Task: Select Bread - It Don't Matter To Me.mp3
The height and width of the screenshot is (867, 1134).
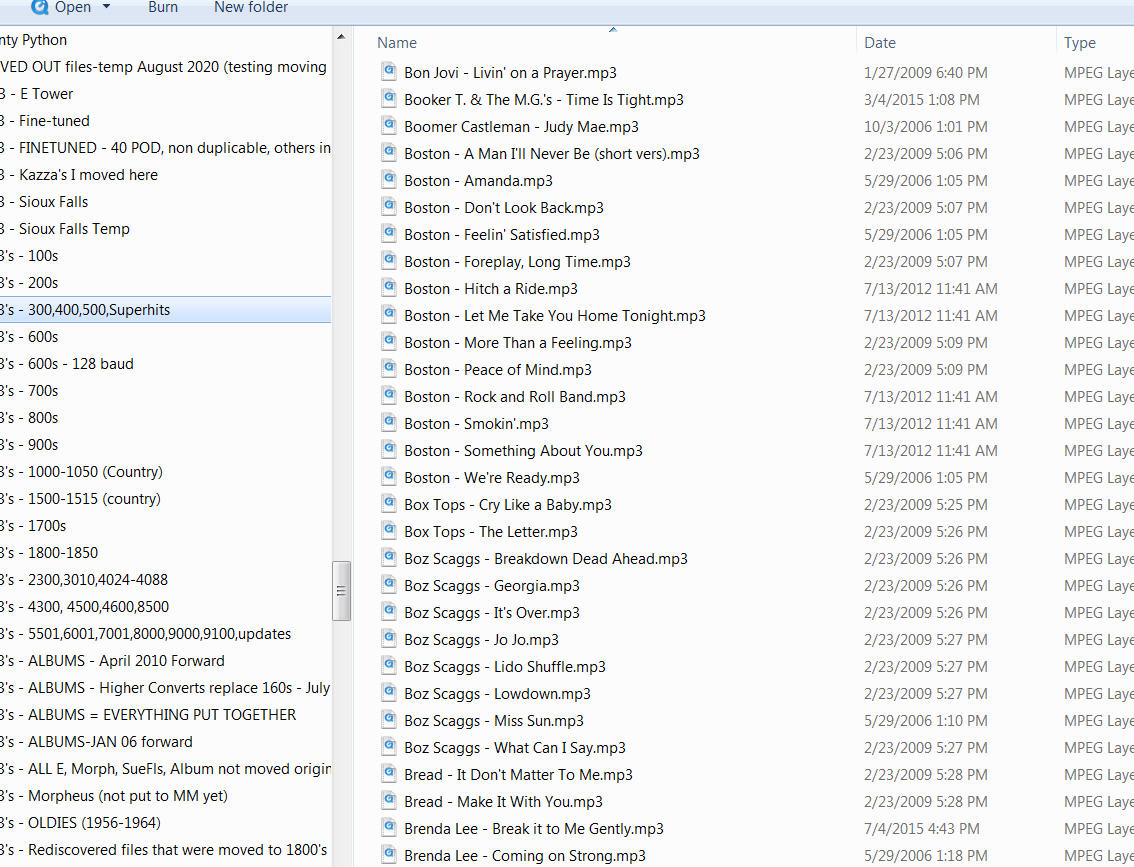Action: 518,774
